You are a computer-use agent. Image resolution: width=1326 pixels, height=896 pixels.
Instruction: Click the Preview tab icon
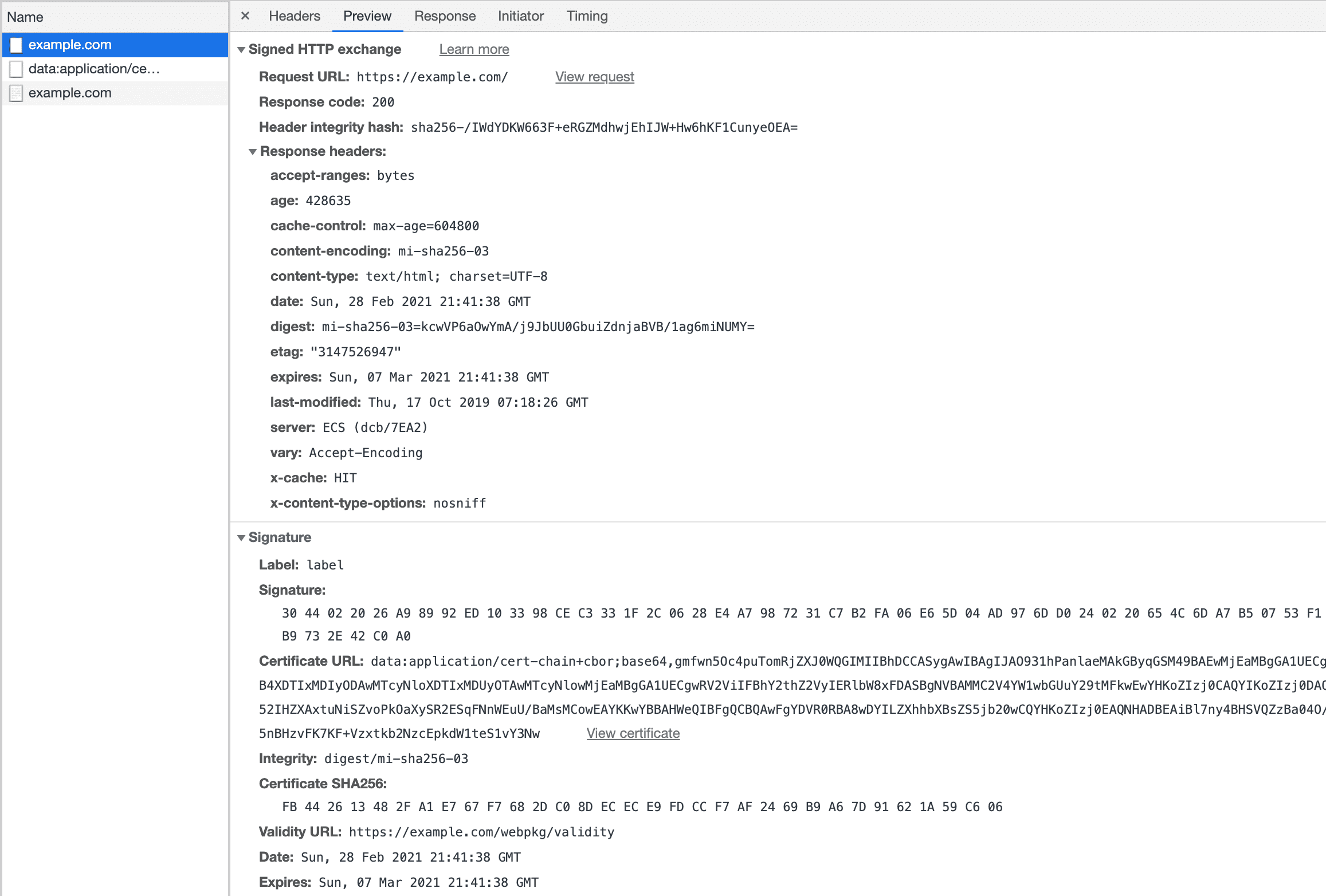point(367,16)
